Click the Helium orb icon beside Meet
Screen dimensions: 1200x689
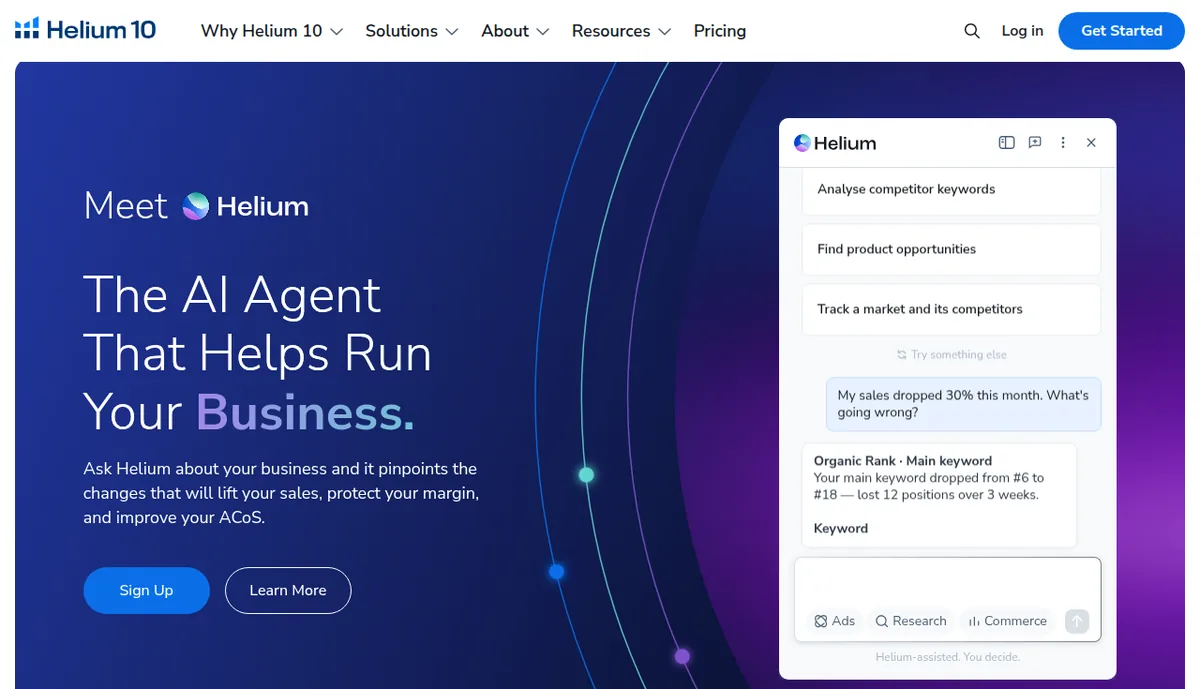[x=195, y=206]
